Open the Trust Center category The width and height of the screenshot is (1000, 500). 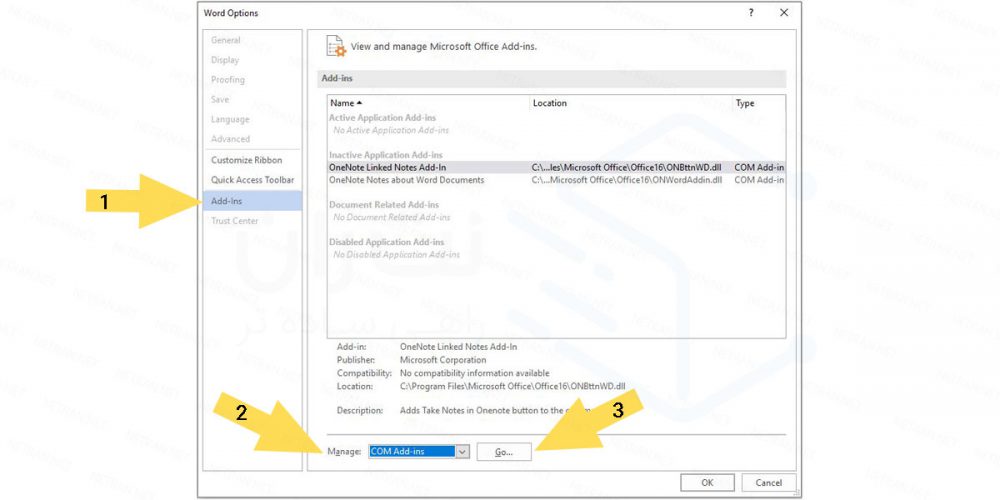coord(234,221)
